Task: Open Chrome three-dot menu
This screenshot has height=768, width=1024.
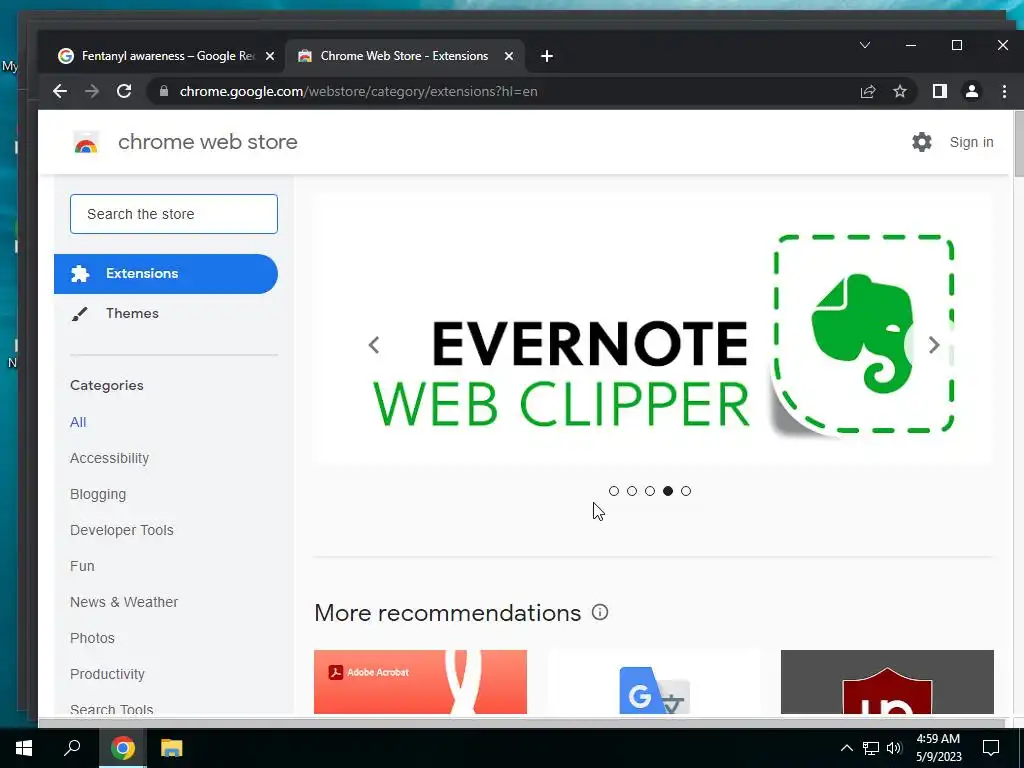Action: click(1004, 91)
